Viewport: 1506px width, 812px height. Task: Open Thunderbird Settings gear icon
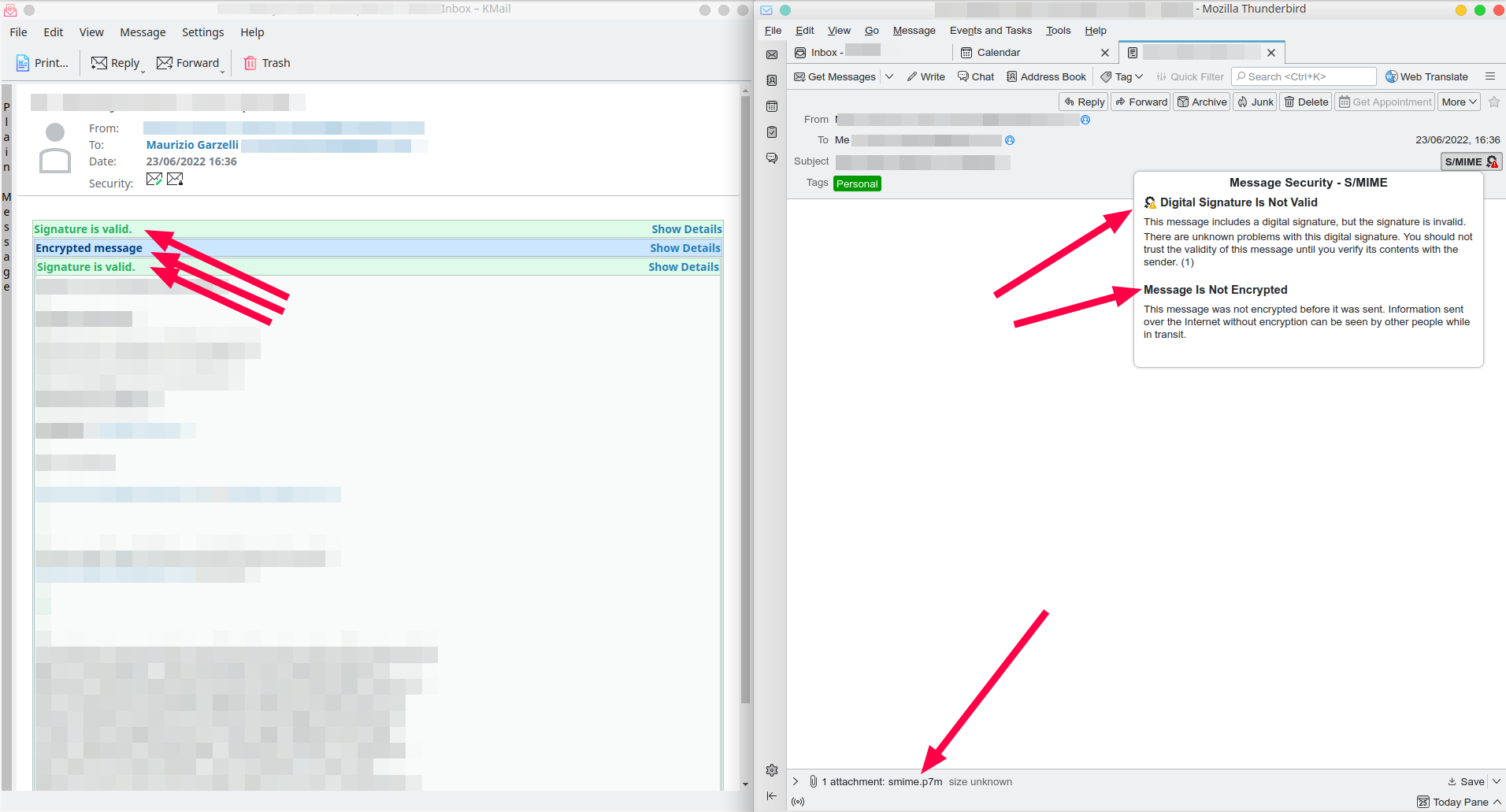(x=772, y=770)
